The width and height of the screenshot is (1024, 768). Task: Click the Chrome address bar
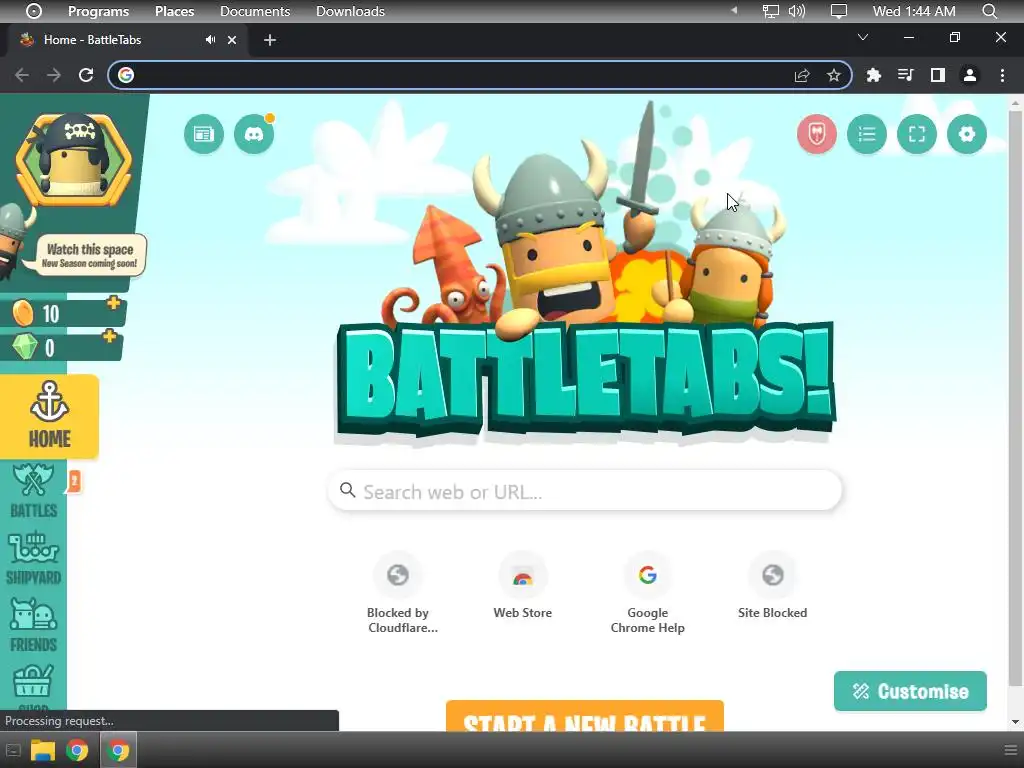click(x=457, y=75)
